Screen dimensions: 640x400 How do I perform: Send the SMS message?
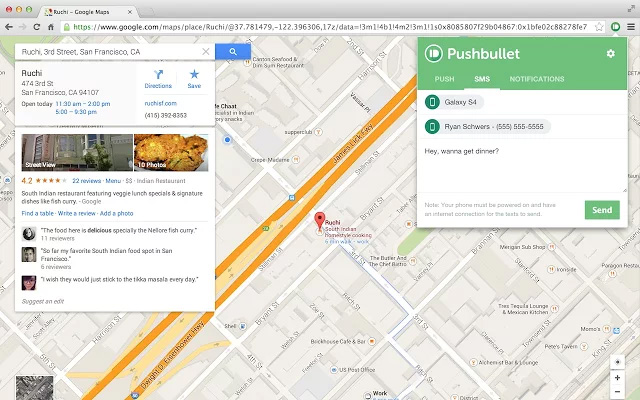pyautogui.click(x=602, y=210)
